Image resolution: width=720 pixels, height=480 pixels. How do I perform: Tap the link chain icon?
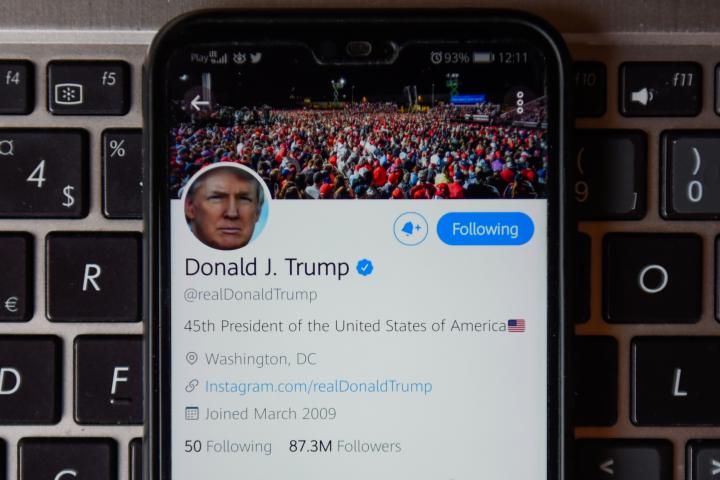[191, 386]
